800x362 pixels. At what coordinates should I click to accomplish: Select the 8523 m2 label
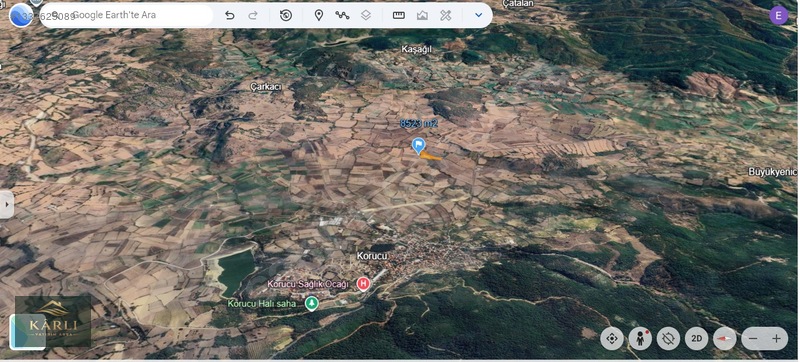[418, 123]
